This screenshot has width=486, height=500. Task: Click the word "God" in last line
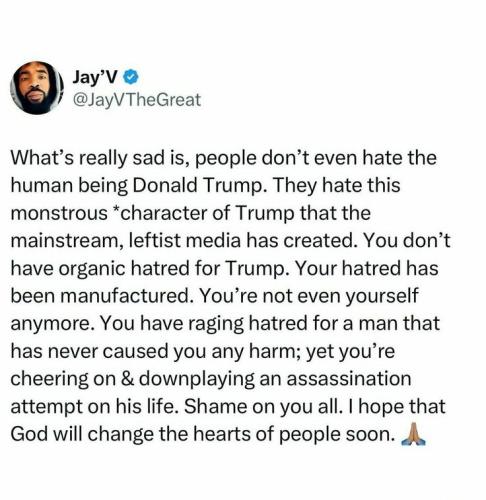pos(29,434)
